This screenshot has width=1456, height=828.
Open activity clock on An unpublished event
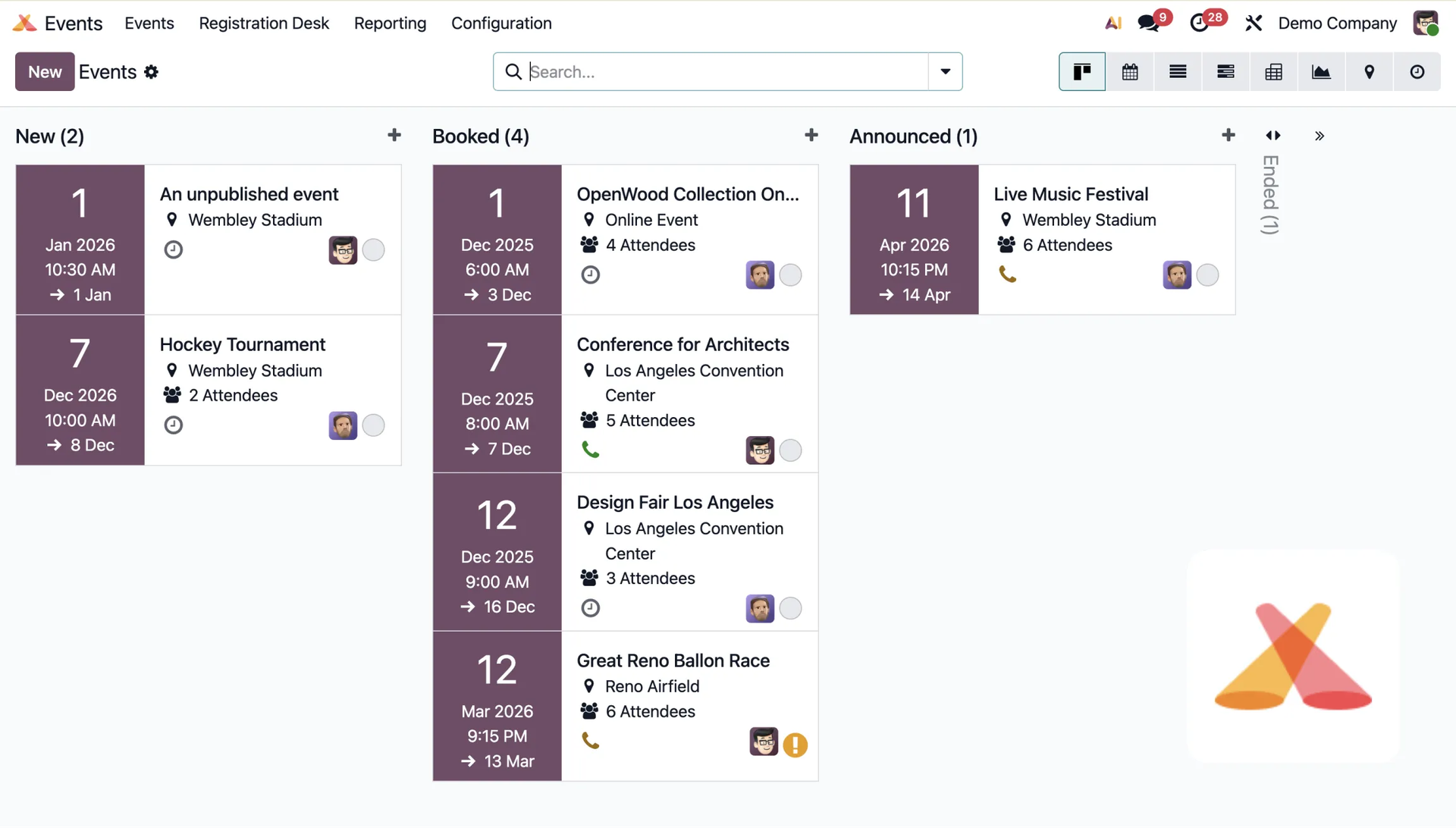click(x=174, y=249)
